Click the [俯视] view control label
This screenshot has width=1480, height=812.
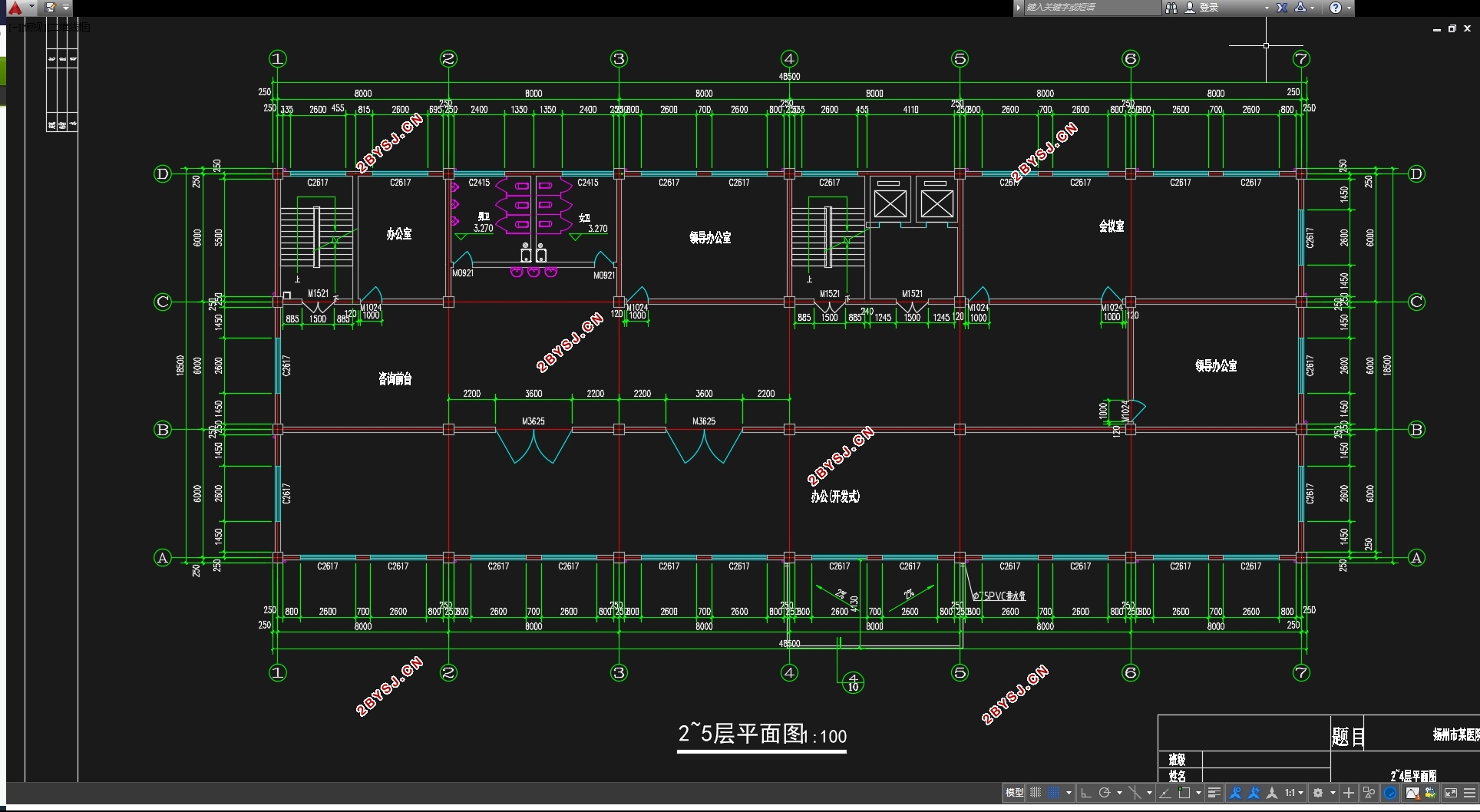[35, 28]
